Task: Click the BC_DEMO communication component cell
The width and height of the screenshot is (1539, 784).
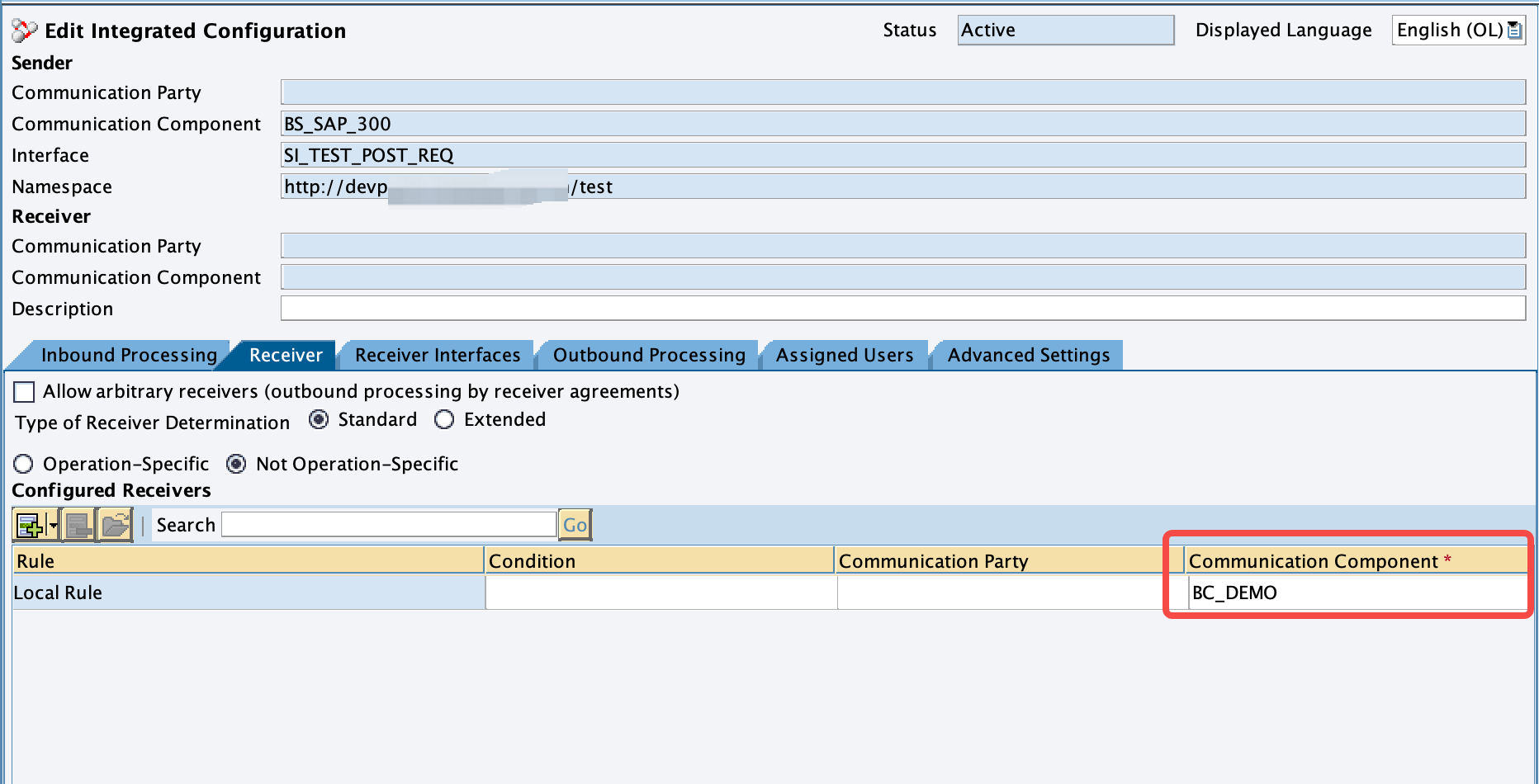Action: 1357,593
